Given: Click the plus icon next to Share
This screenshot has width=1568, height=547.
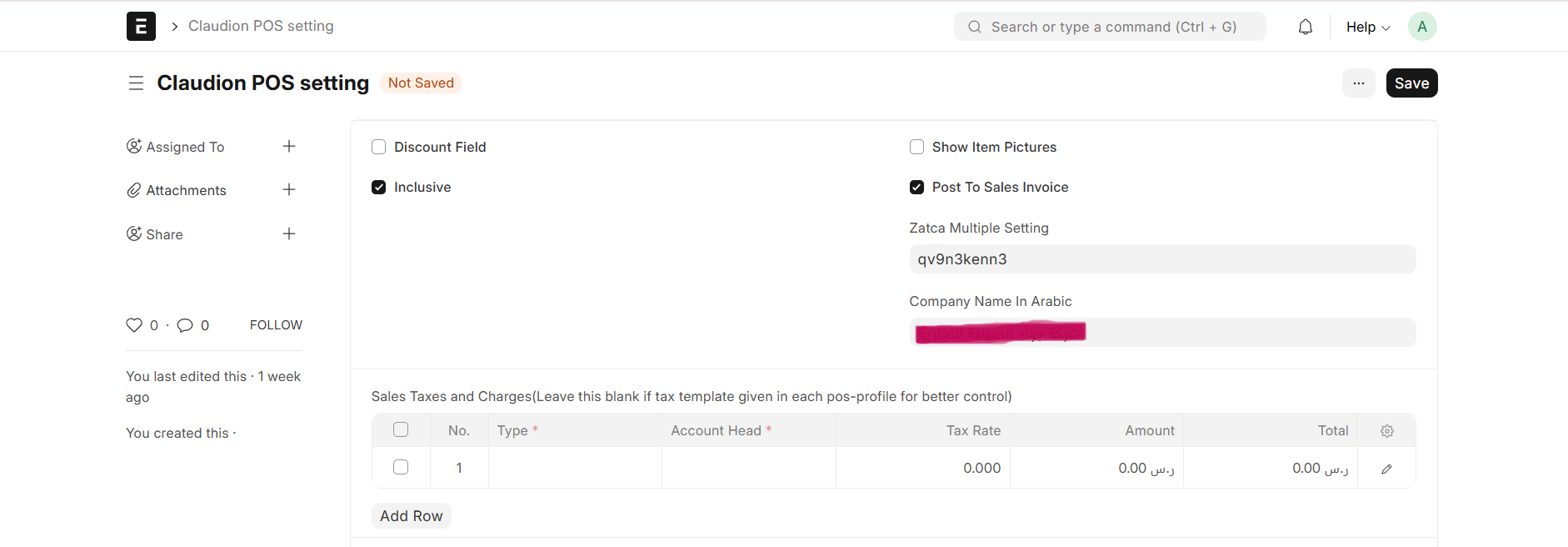Looking at the screenshot, I should tap(289, 234).
